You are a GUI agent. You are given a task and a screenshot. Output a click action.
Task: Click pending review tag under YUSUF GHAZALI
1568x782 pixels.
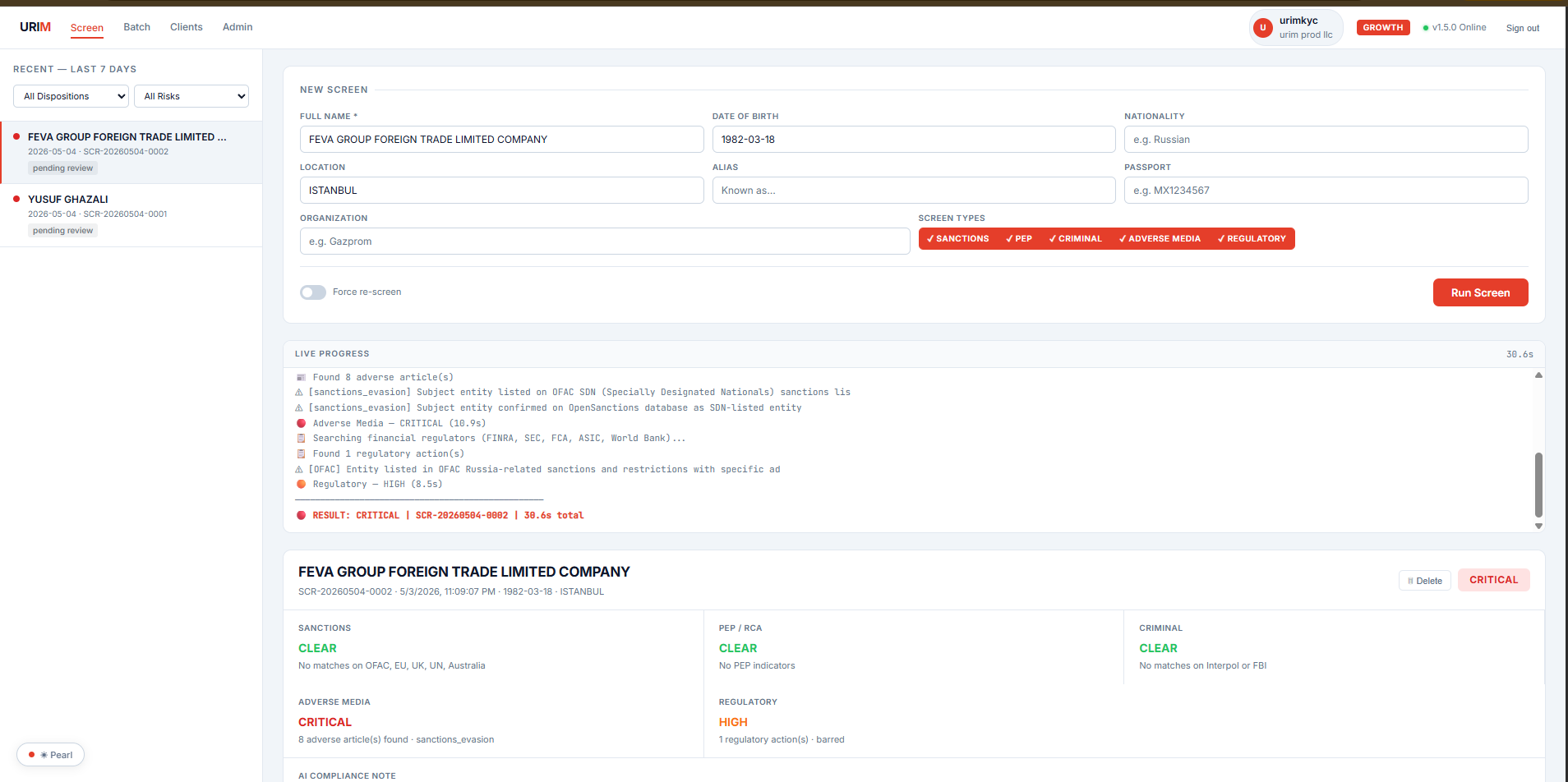[x=63, y=231]
